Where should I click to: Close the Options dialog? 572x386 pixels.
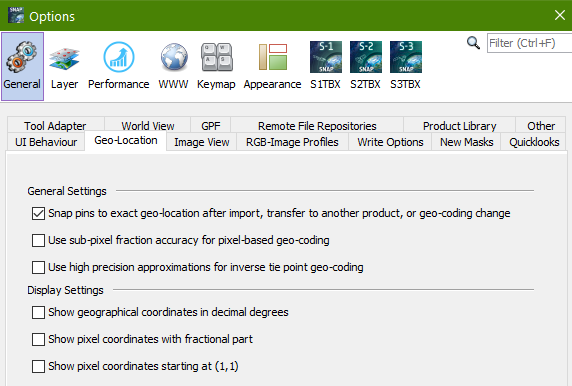(x=560, y=15)
